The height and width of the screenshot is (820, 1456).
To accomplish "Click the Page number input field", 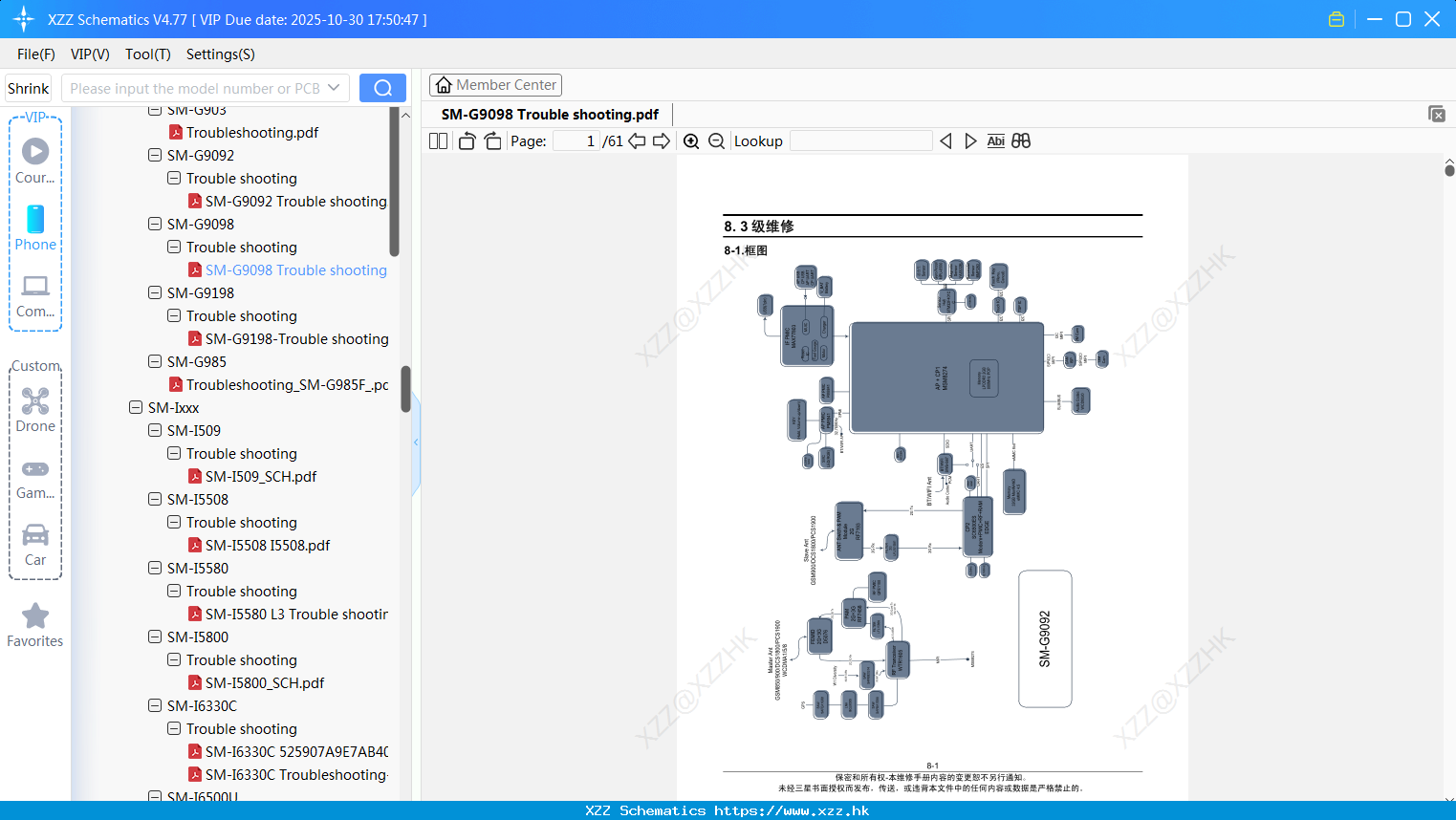I will point(576,141).
